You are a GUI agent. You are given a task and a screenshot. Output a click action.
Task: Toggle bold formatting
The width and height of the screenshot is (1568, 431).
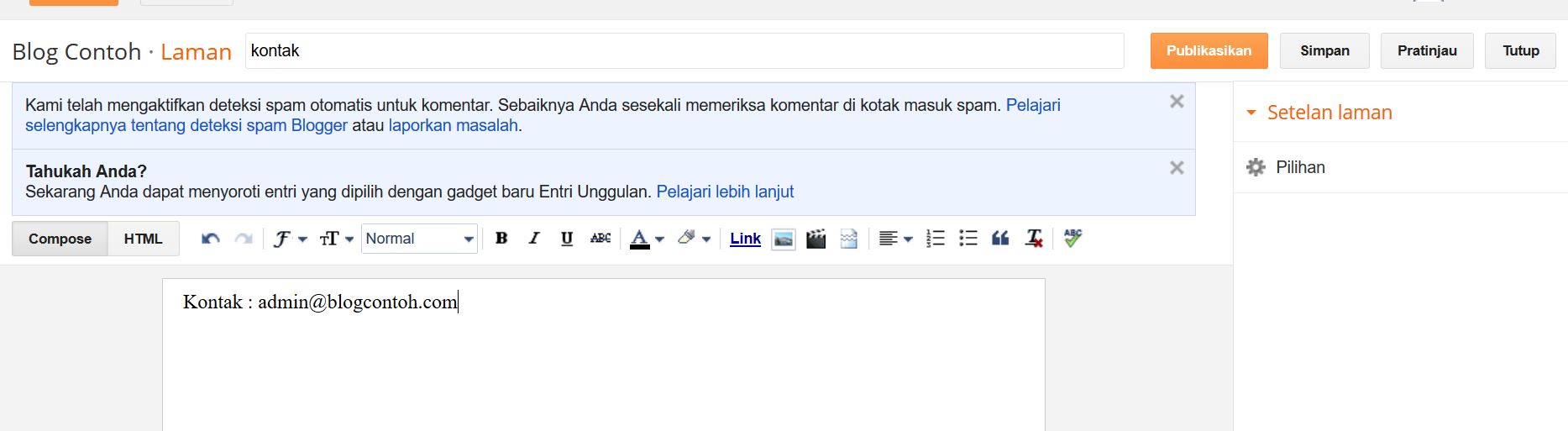[x=501, y=239]
